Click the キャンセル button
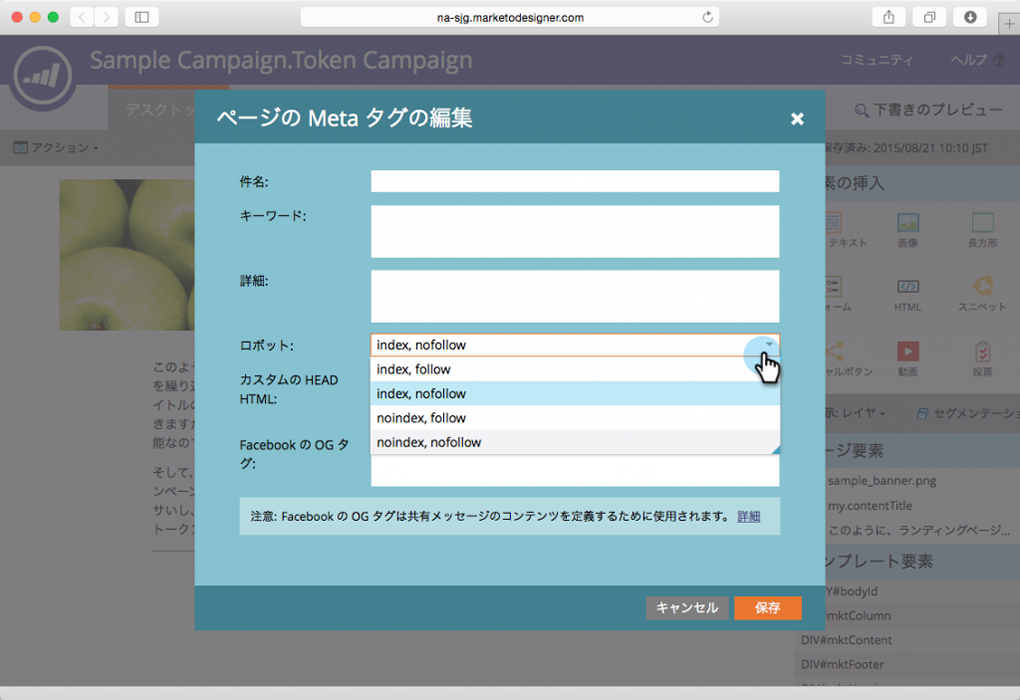Screen dimensions: 1020x700 687,608
